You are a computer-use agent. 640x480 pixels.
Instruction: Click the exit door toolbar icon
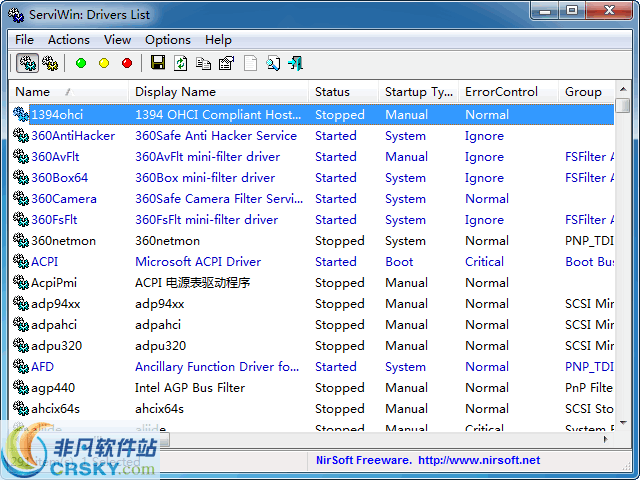(x=295, y=63)
